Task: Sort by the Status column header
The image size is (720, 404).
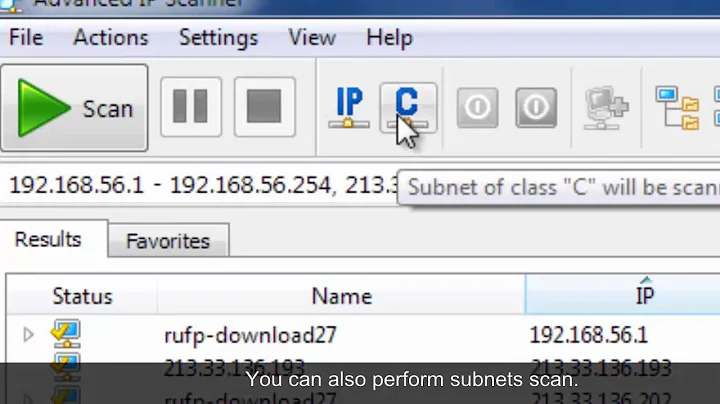Action: click(x=82, y=296)
